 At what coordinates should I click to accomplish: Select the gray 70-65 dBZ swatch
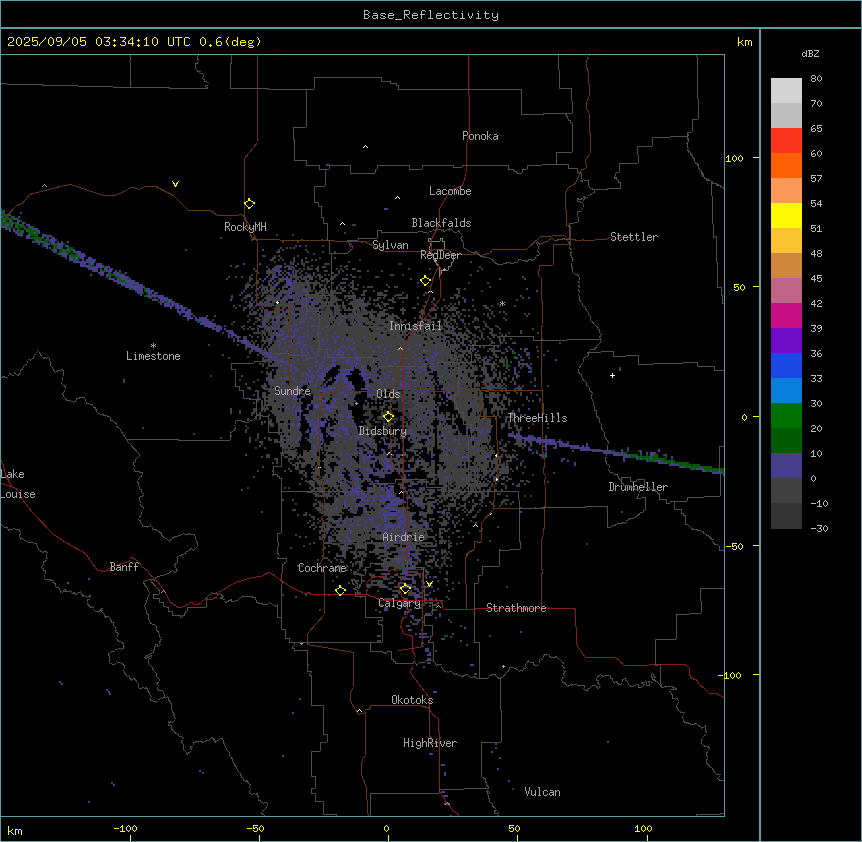[x=786, y=115]
